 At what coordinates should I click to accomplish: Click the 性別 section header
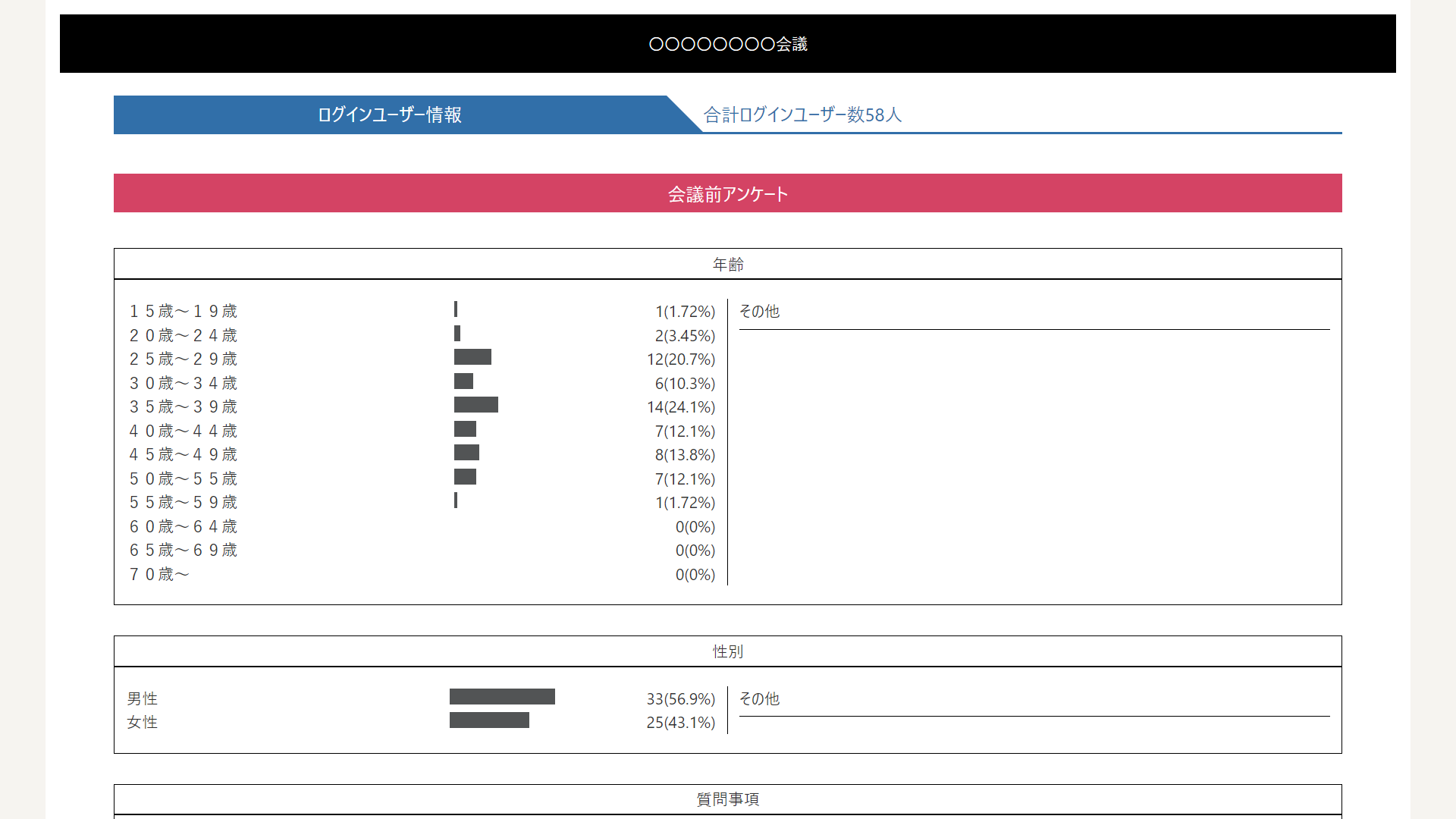click(727, 651)
